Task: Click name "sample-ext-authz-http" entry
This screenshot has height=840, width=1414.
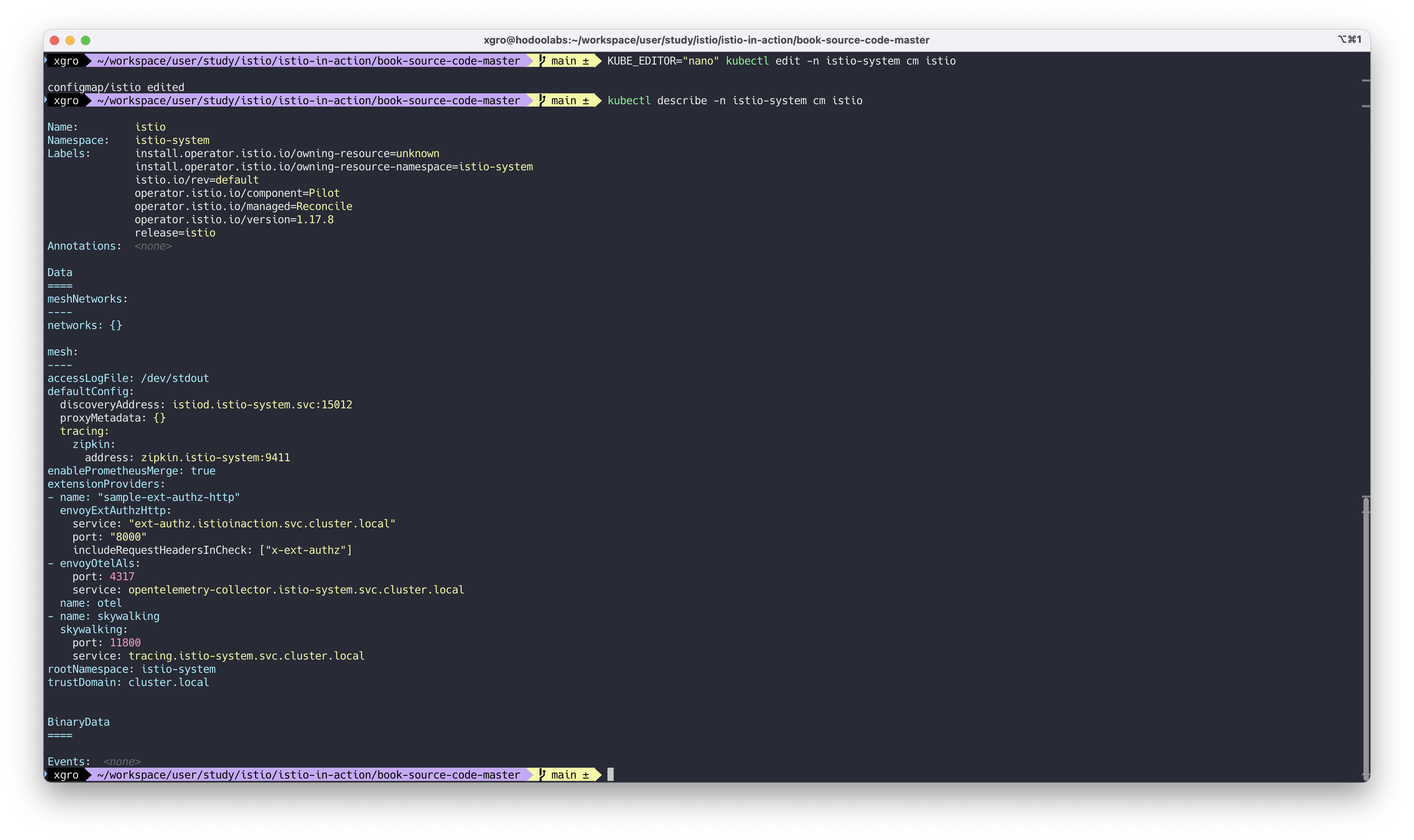Action: pyautogui.click(x=144, y=497)
